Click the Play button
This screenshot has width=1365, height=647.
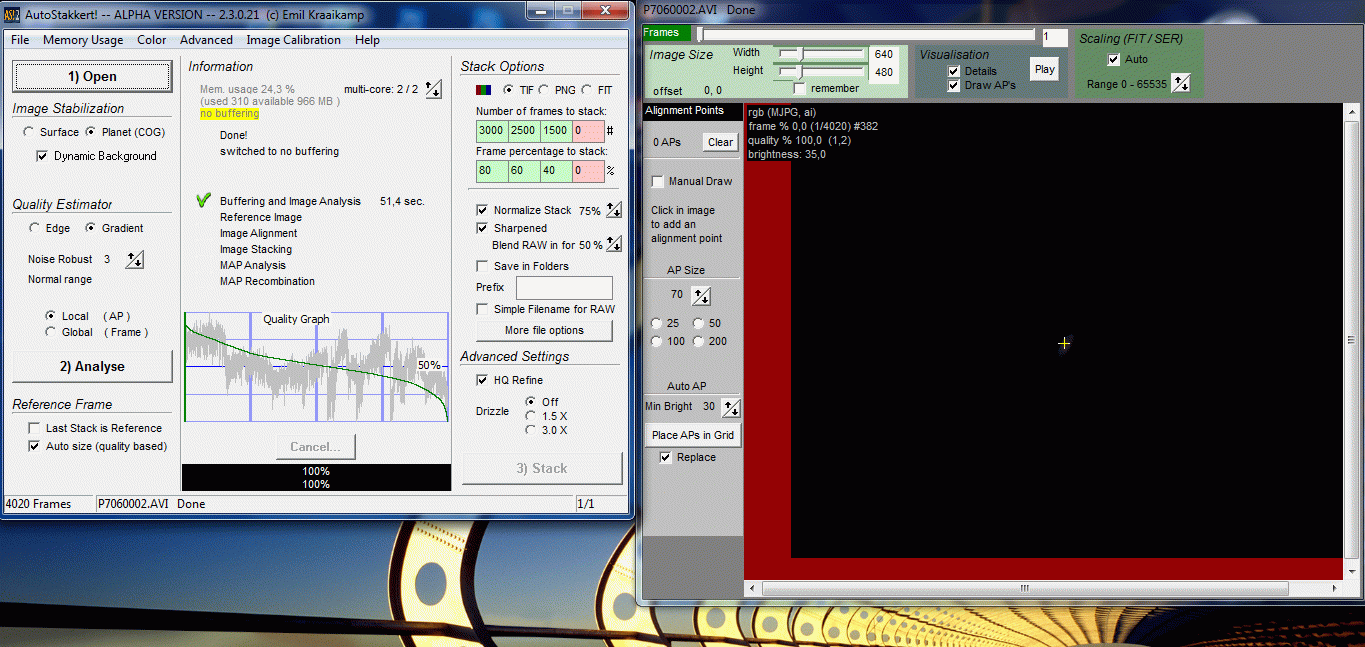tap(1044, 69)
